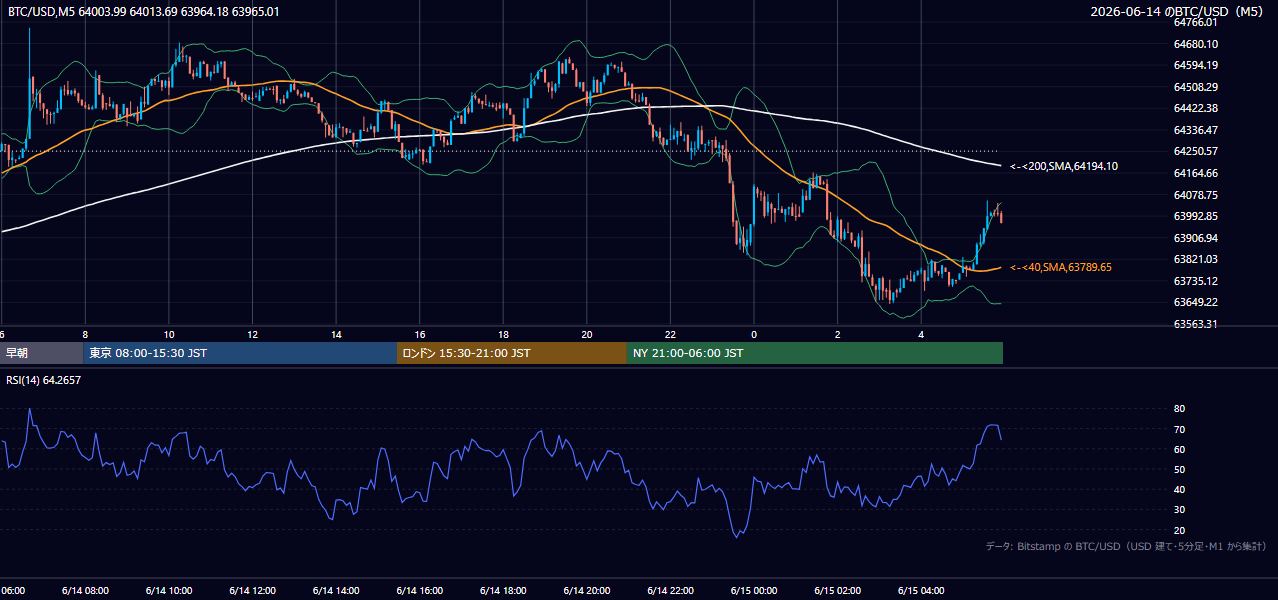Click price axis label 64336.47
Screen dimensions: 1278x600
click(x=1195, y=130)
